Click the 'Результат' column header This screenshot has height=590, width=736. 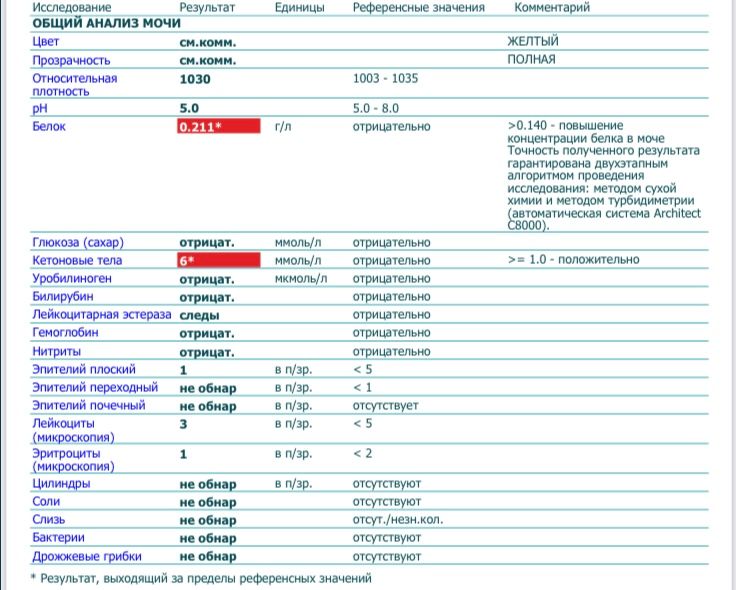[x=207, y=7]
